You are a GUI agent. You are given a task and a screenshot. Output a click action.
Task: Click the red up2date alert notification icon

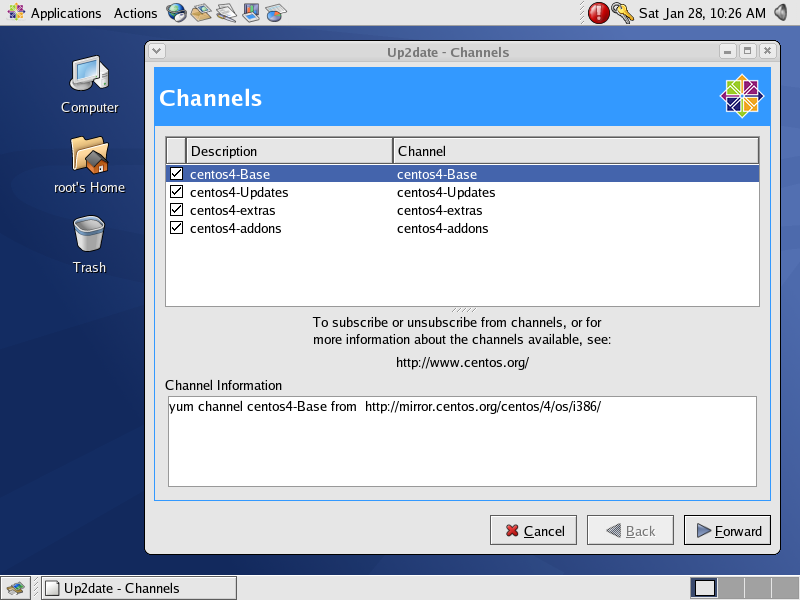[x=598, y=13]
